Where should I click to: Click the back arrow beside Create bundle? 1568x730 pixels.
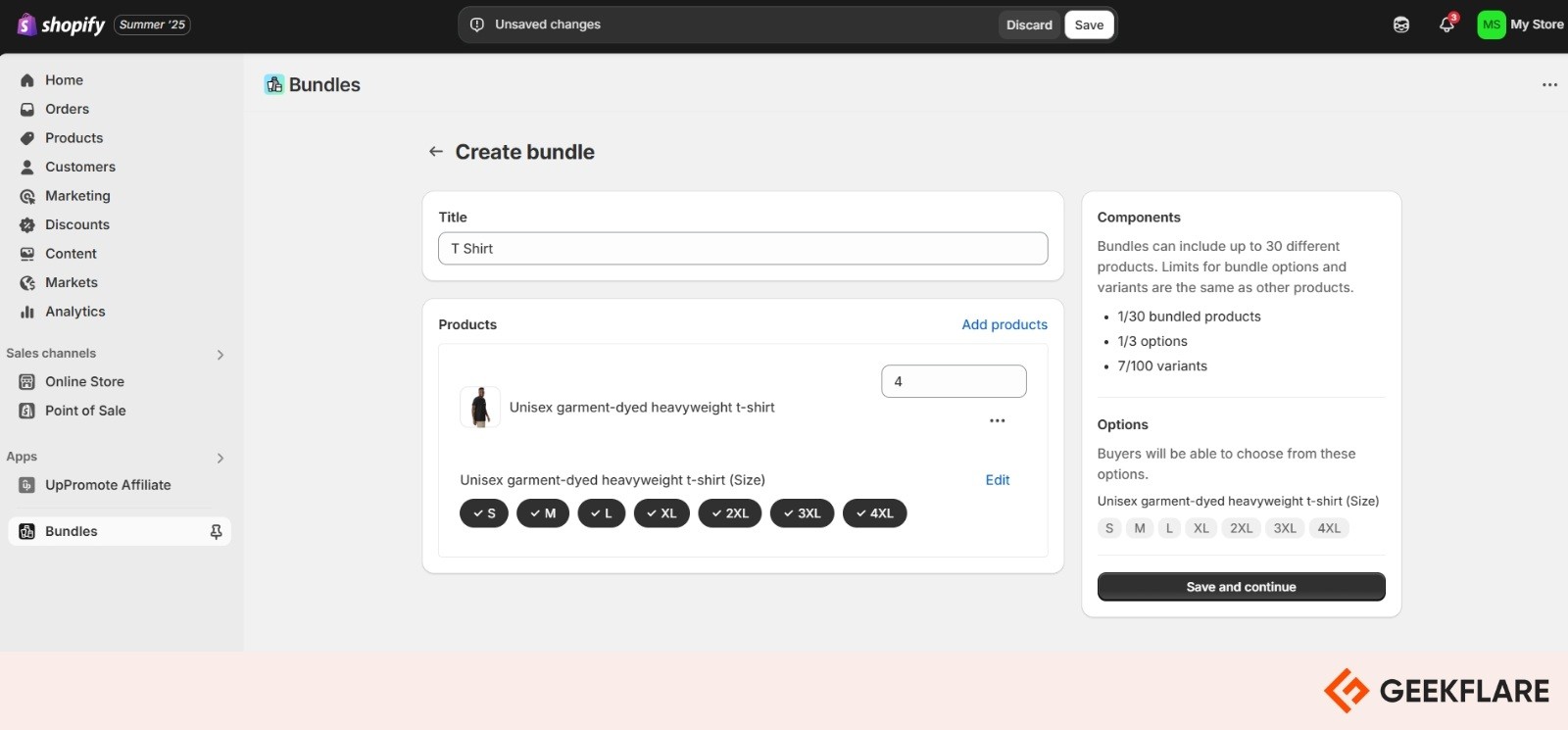coord(436,152)
